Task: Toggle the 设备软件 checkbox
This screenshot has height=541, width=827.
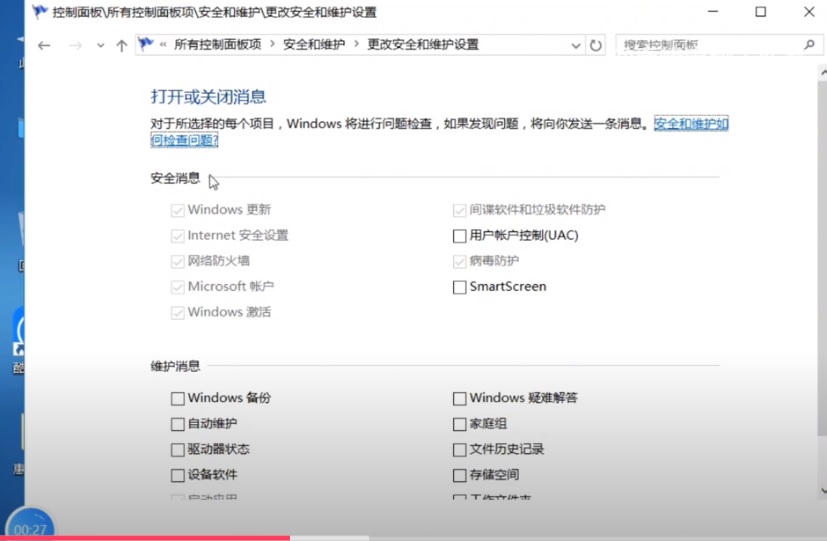Action: 178,475
